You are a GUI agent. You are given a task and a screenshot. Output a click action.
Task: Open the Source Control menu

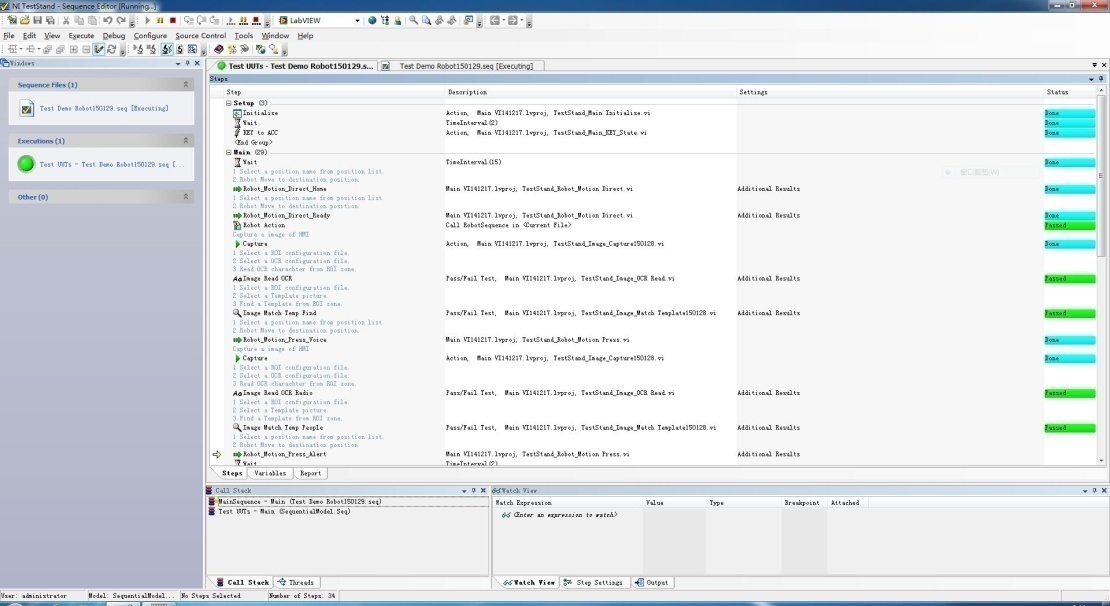(x=200, y=35)
